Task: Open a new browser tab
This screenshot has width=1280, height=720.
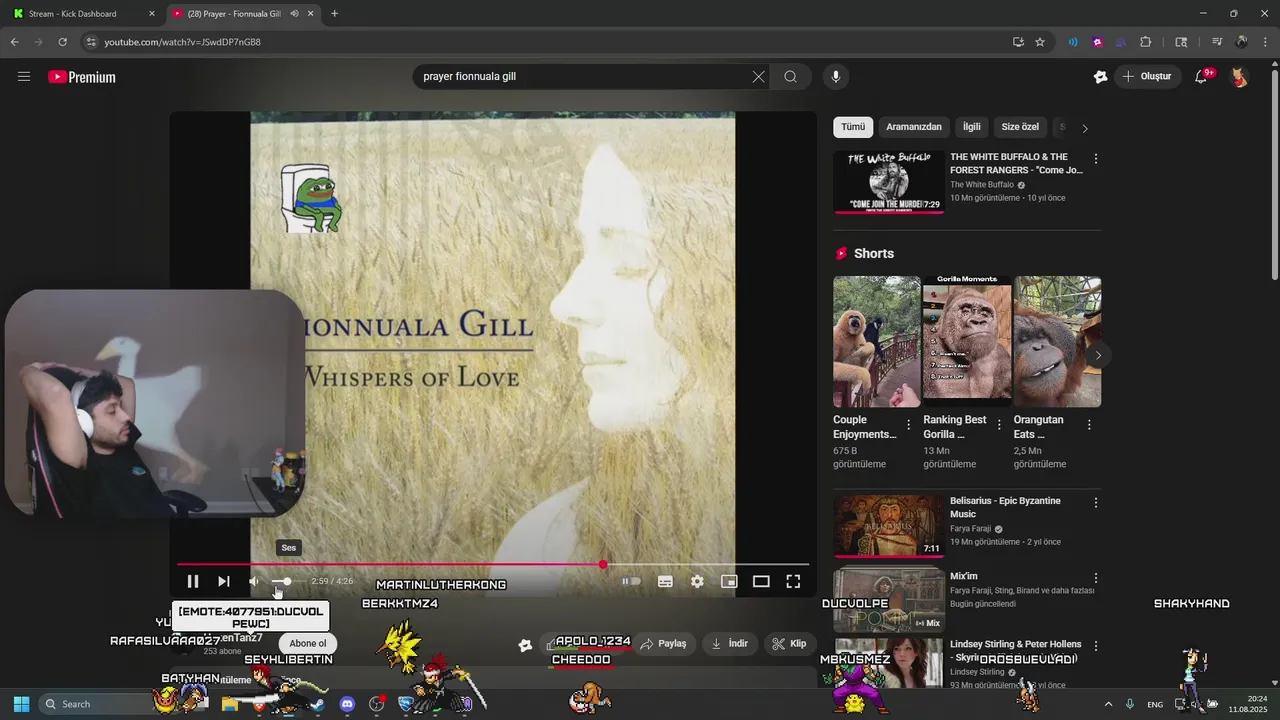Action: click(x=334, y=14)
